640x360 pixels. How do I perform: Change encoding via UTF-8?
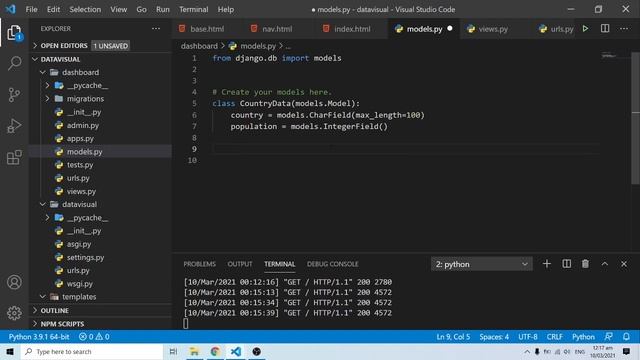click(x=528, y=337)
